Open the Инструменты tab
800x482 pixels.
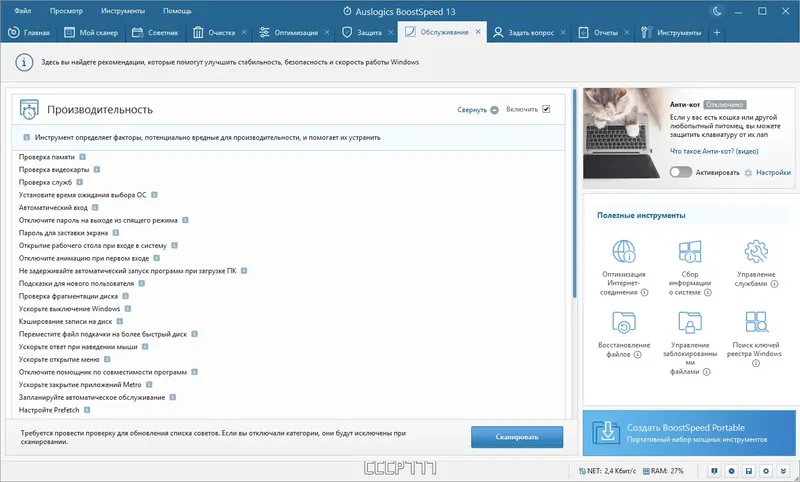[671, 32]
